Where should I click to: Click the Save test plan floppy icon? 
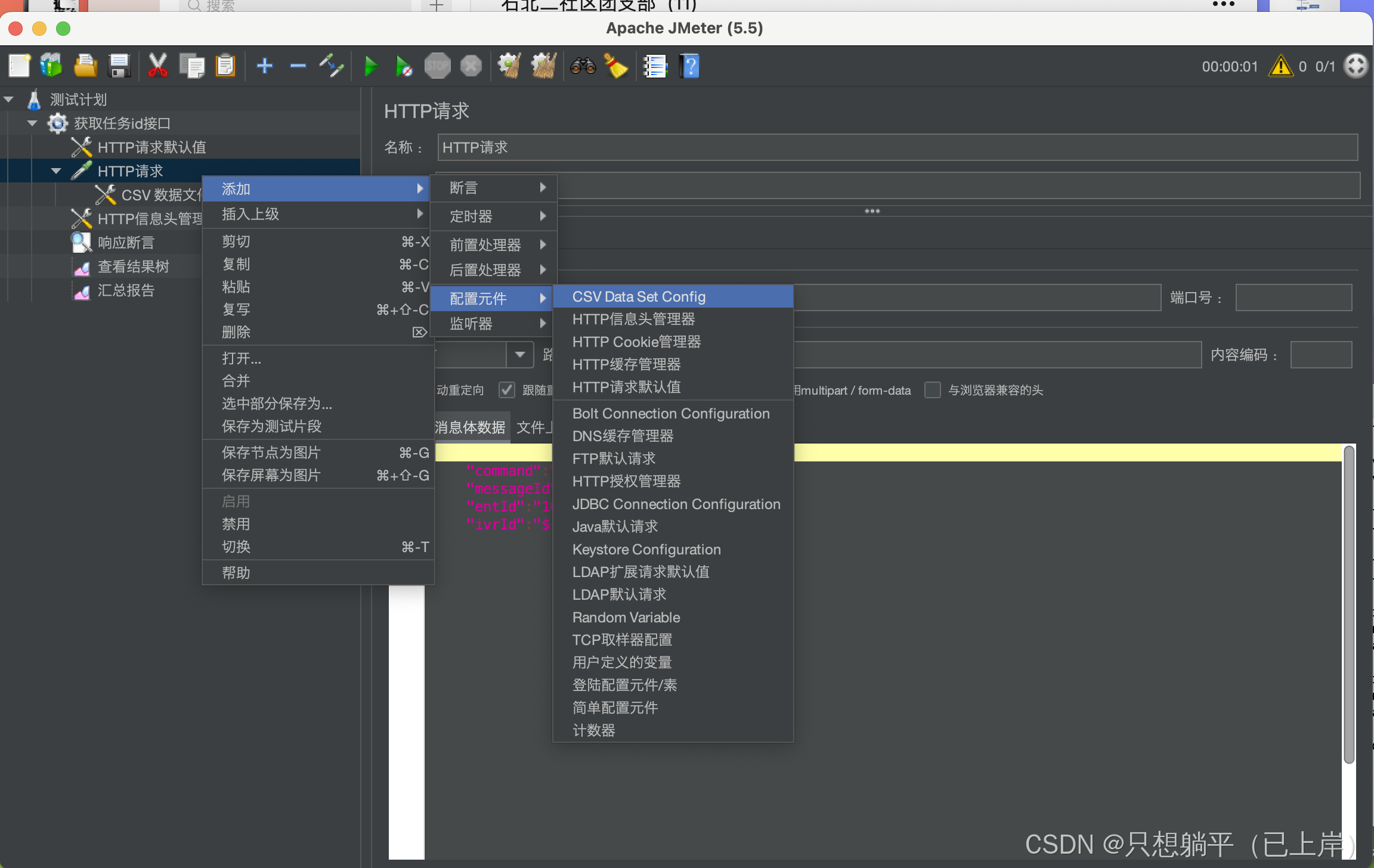119,66
